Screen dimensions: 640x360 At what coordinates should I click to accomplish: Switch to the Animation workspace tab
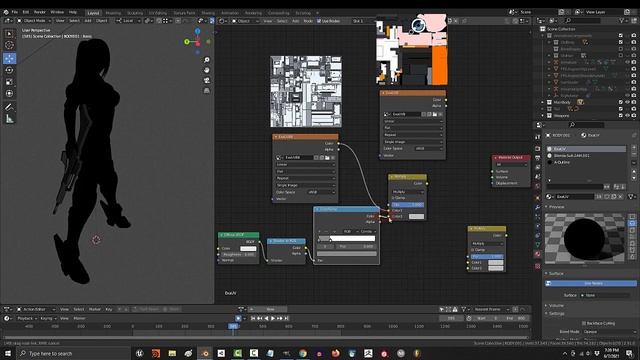pos(230,13)
